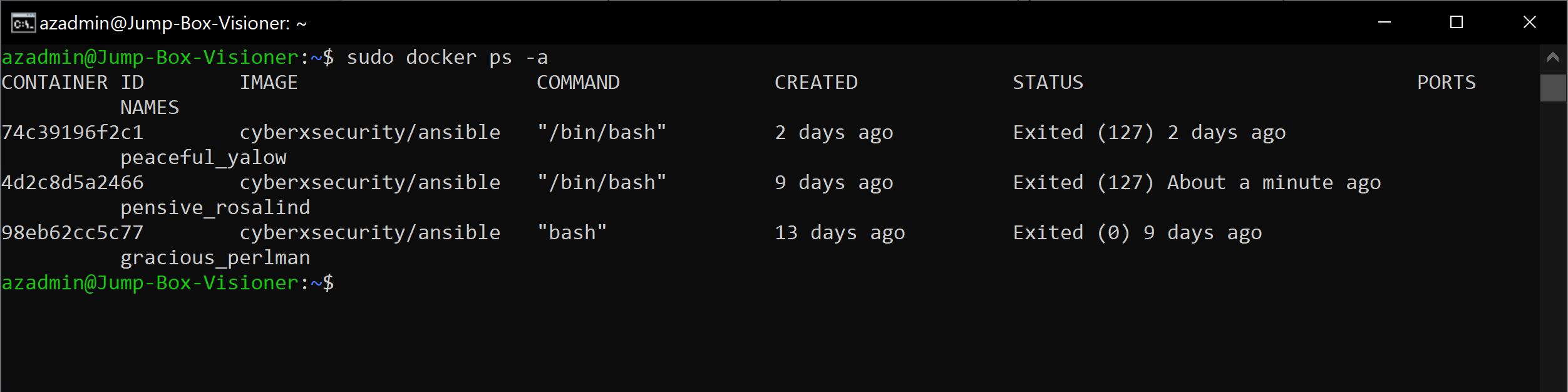Select the container ID 98eb62cc5c77
This screenshot has width=1568, height=392.
[72, 232]
